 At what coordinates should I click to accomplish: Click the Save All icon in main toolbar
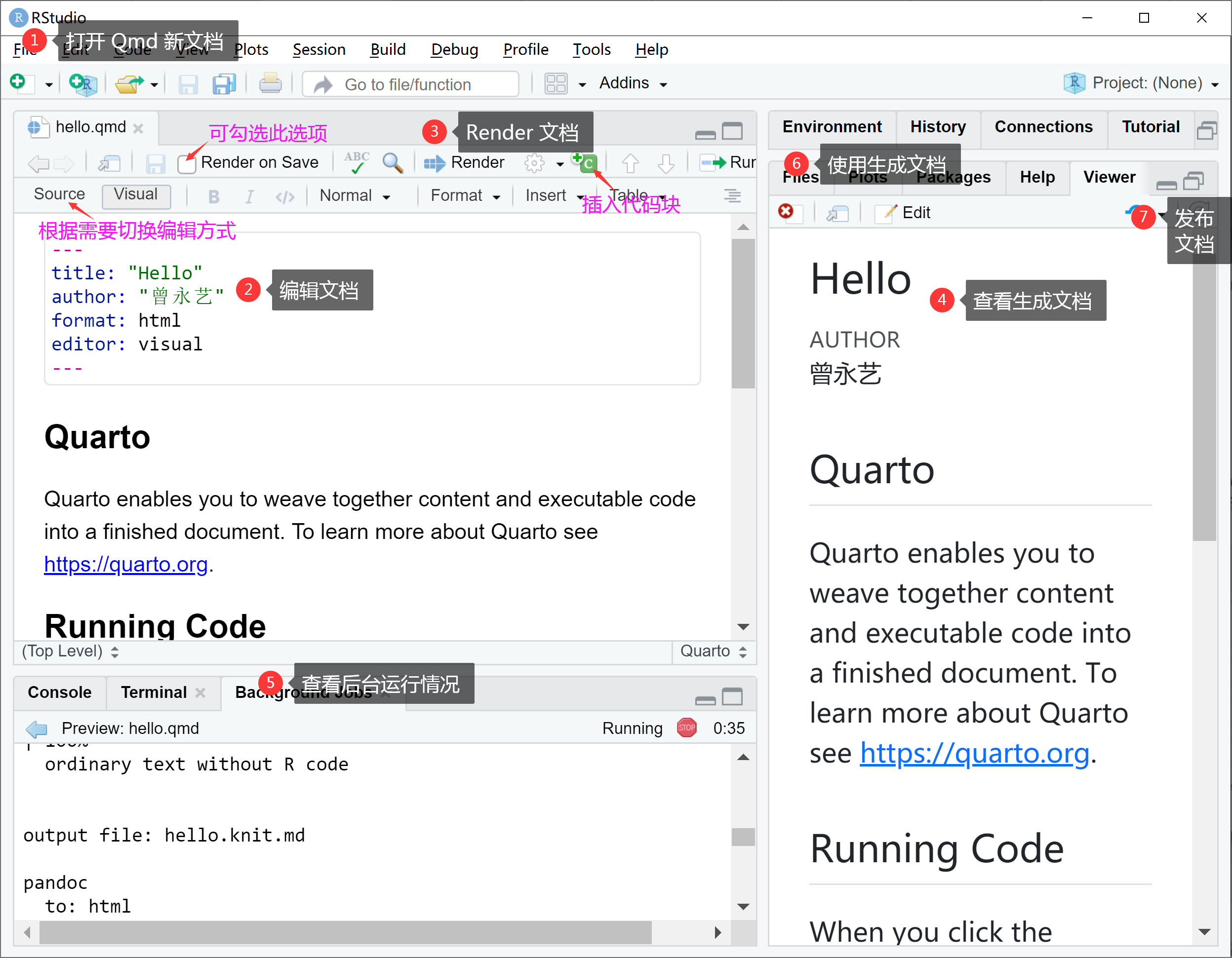[x=224, y=84]
